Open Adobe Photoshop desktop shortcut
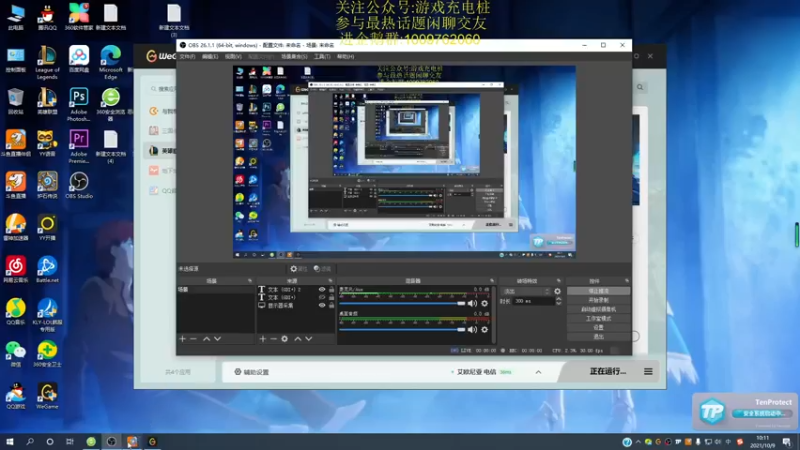The image size is (800, 450). tap(79, 105)
